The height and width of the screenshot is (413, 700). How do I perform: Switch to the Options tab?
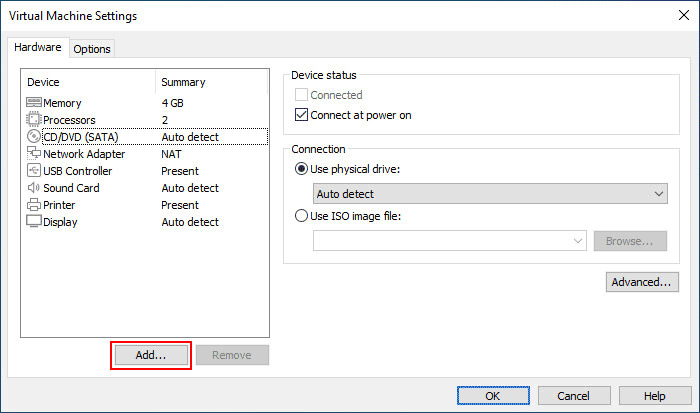point(92,49)
